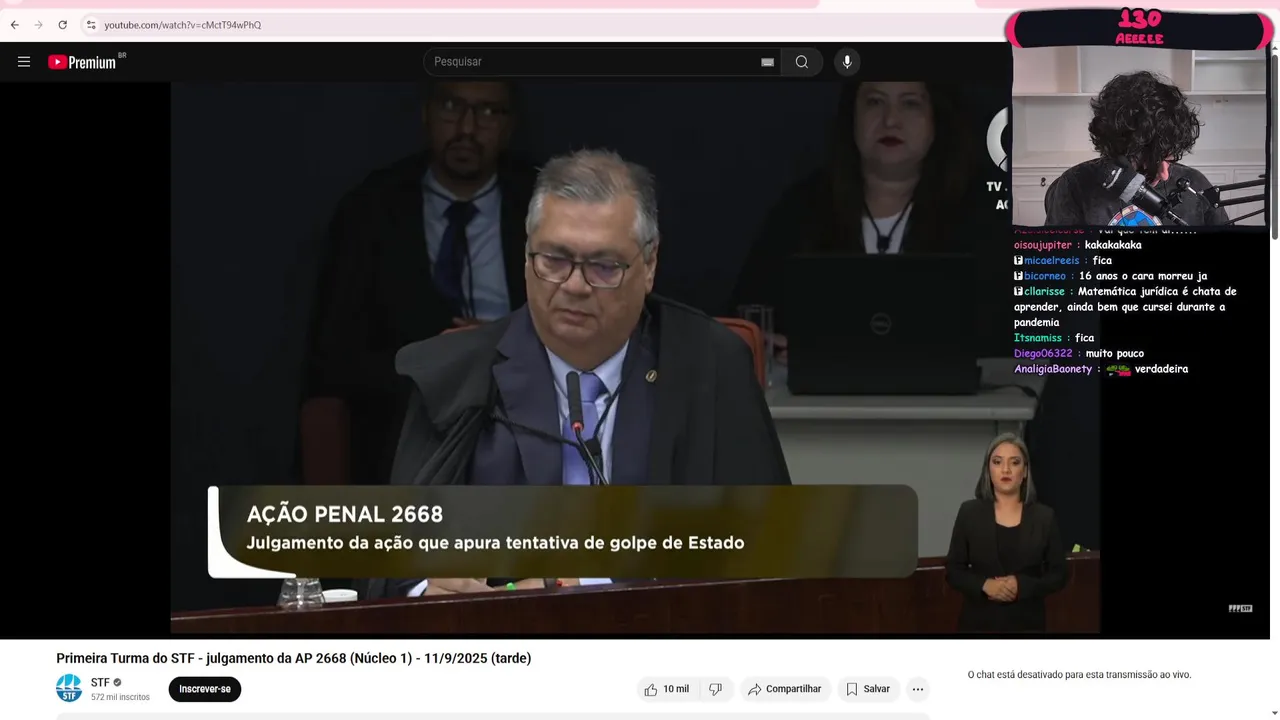Screen dimensions: 1280x720
Task: Click the Compartilhar share button
Action: coord(785,689)
